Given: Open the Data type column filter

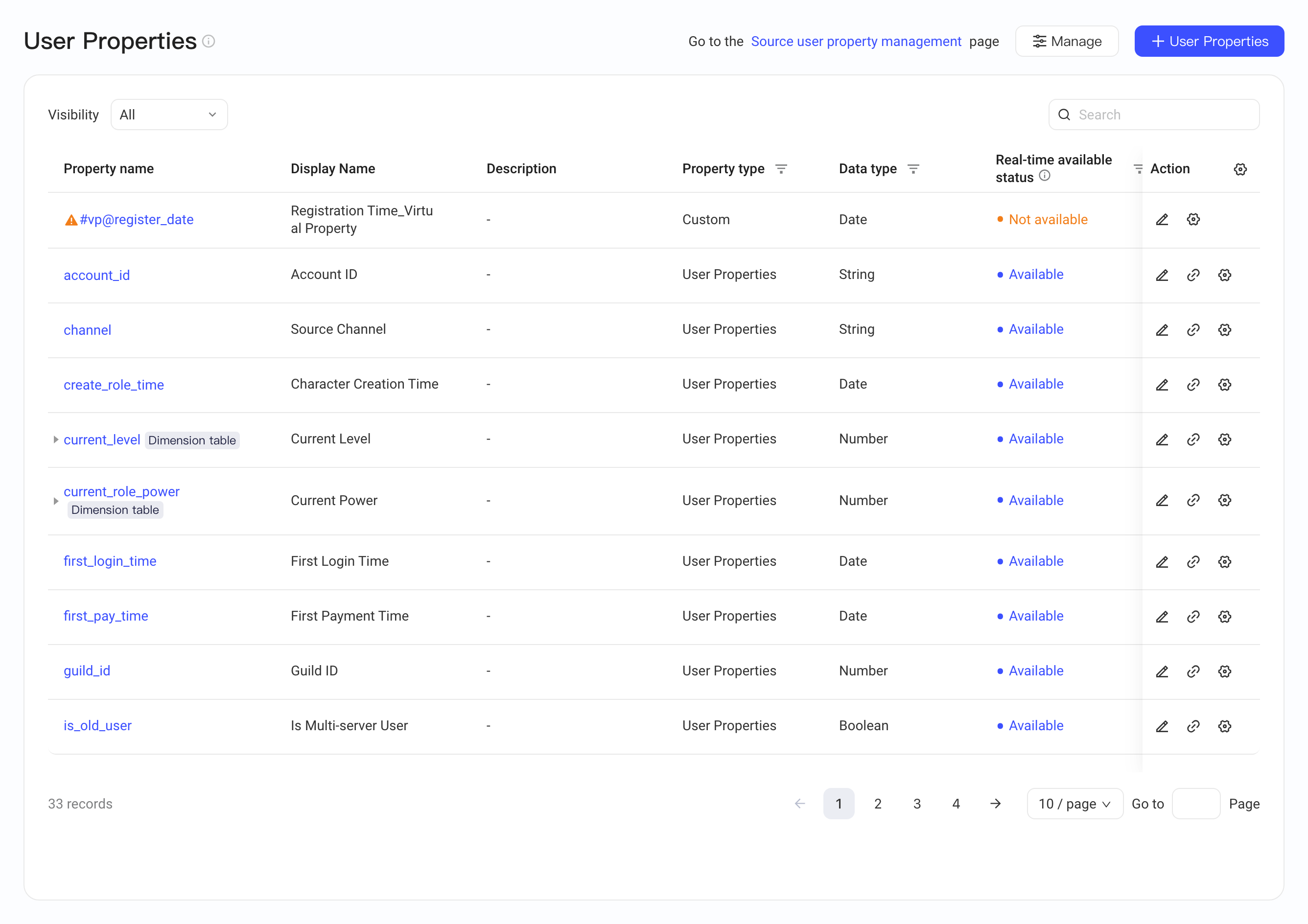Looking at the screenshot, I should 913,169.
